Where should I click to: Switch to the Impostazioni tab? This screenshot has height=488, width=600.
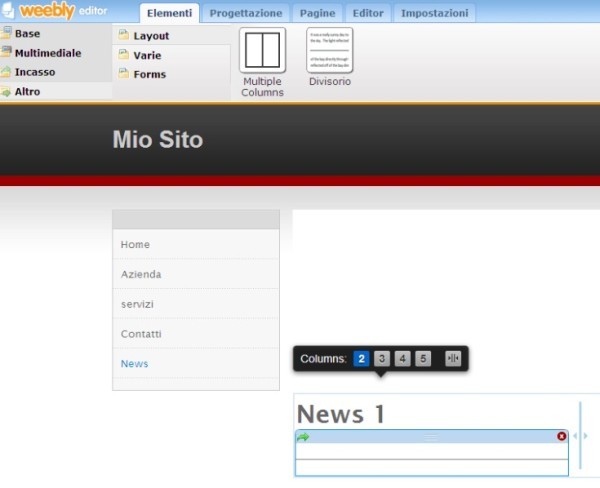click(x=433, y=13)
